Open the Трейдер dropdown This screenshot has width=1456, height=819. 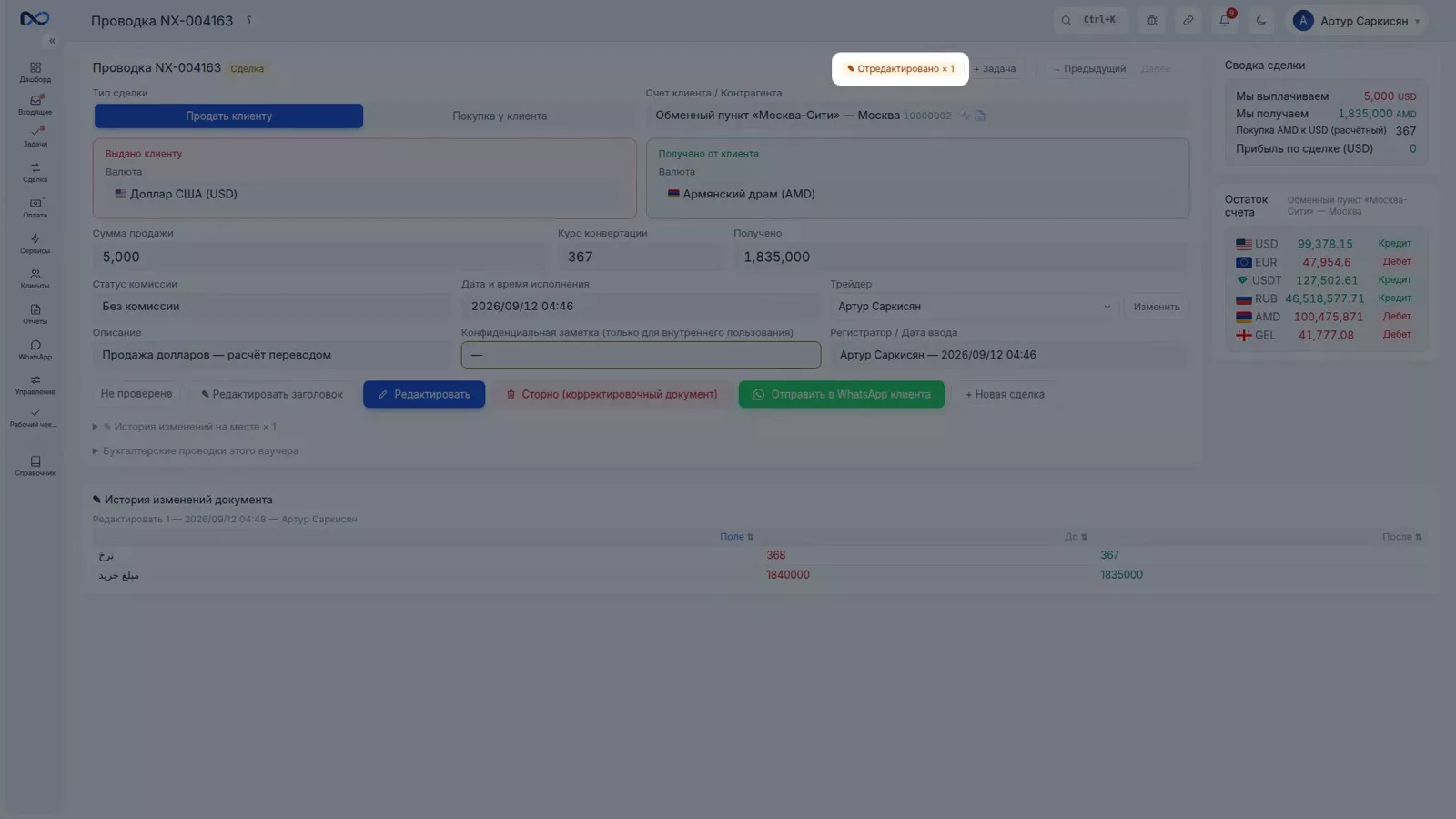click(x=975, y=307)
